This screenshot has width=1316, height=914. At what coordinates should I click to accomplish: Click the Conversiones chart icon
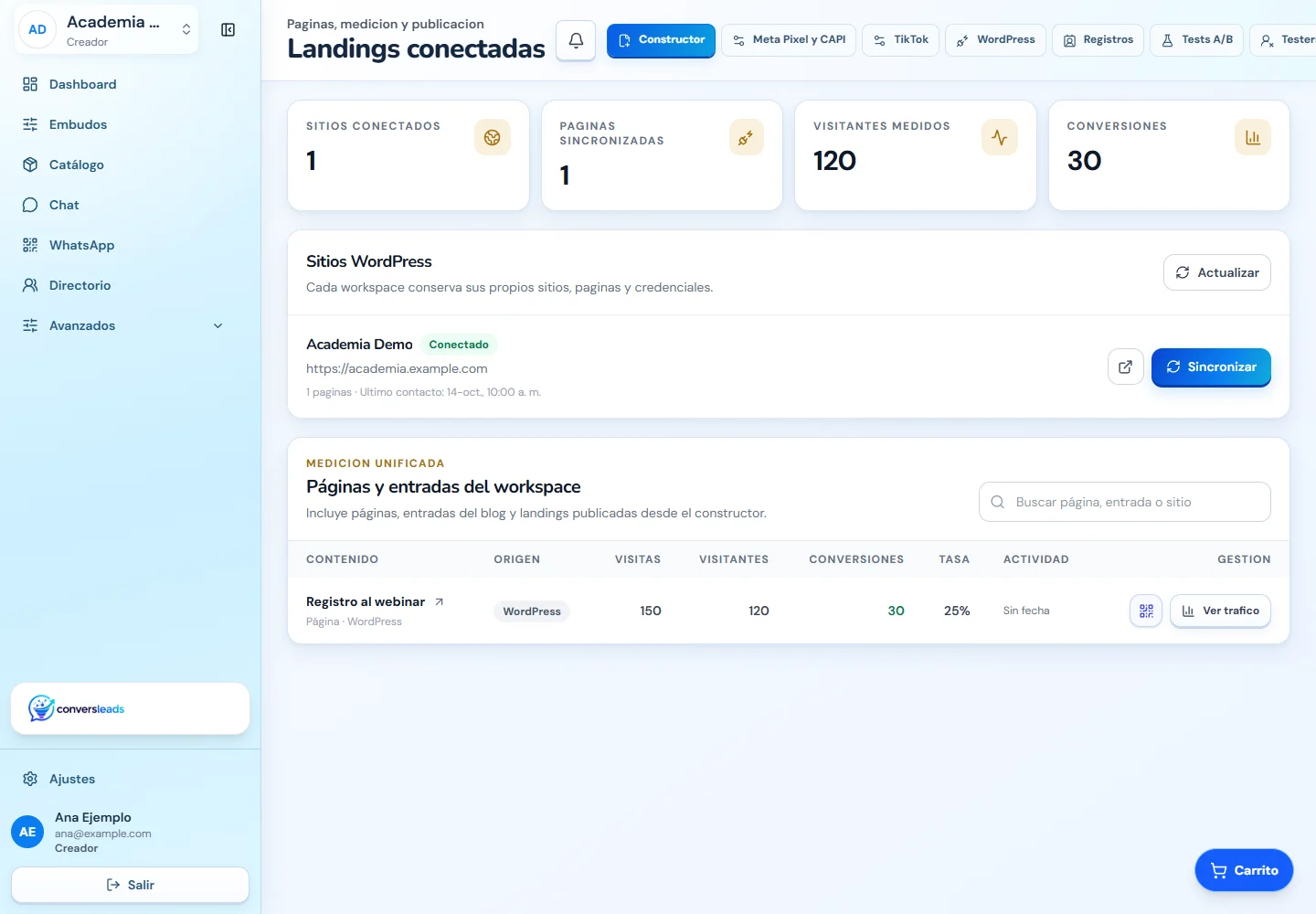click(x=1253, y=137)
